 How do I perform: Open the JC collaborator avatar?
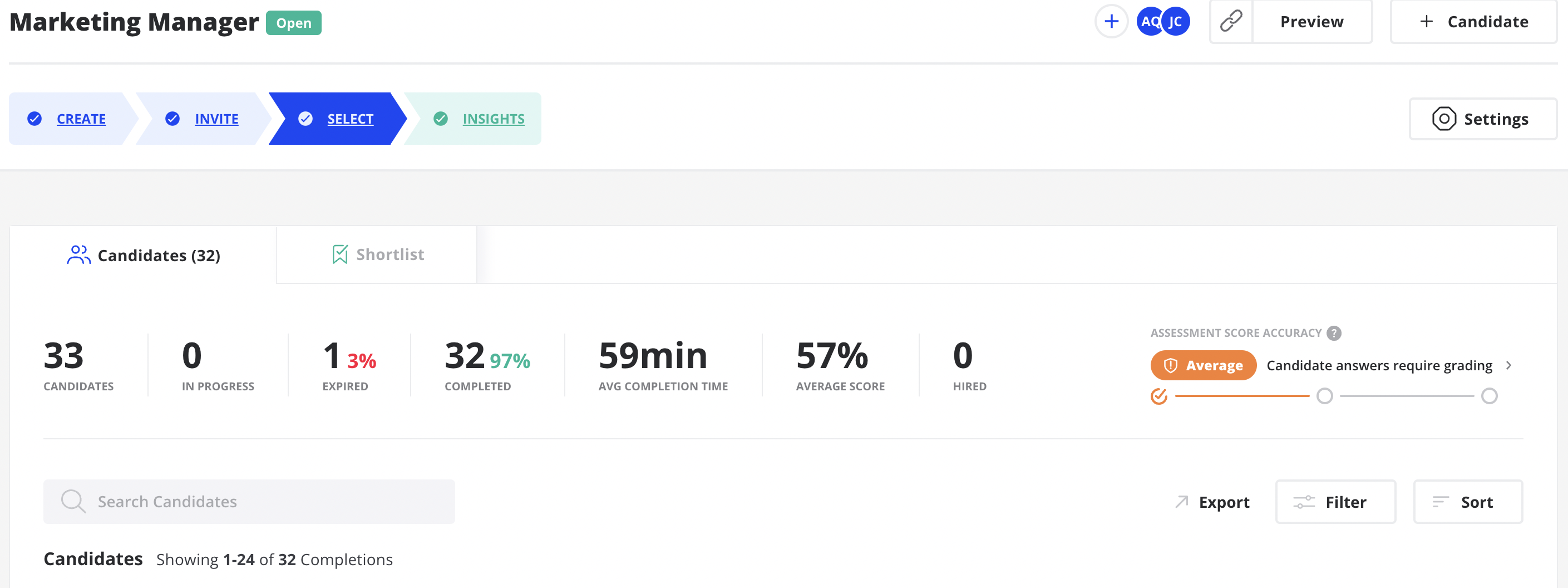(x=1175, y=22)
